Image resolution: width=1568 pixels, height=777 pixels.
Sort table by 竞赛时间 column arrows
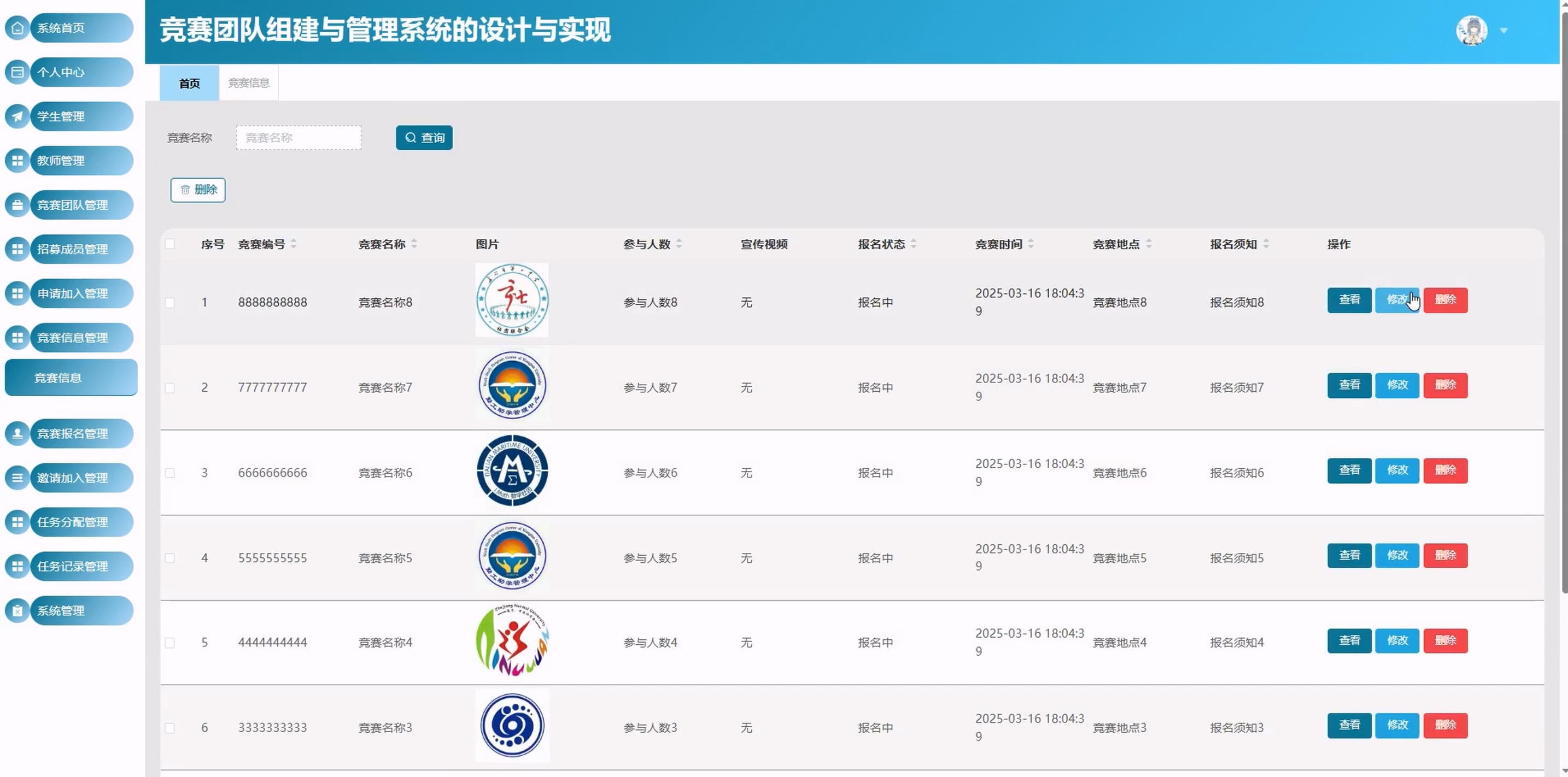point(1031,244)
